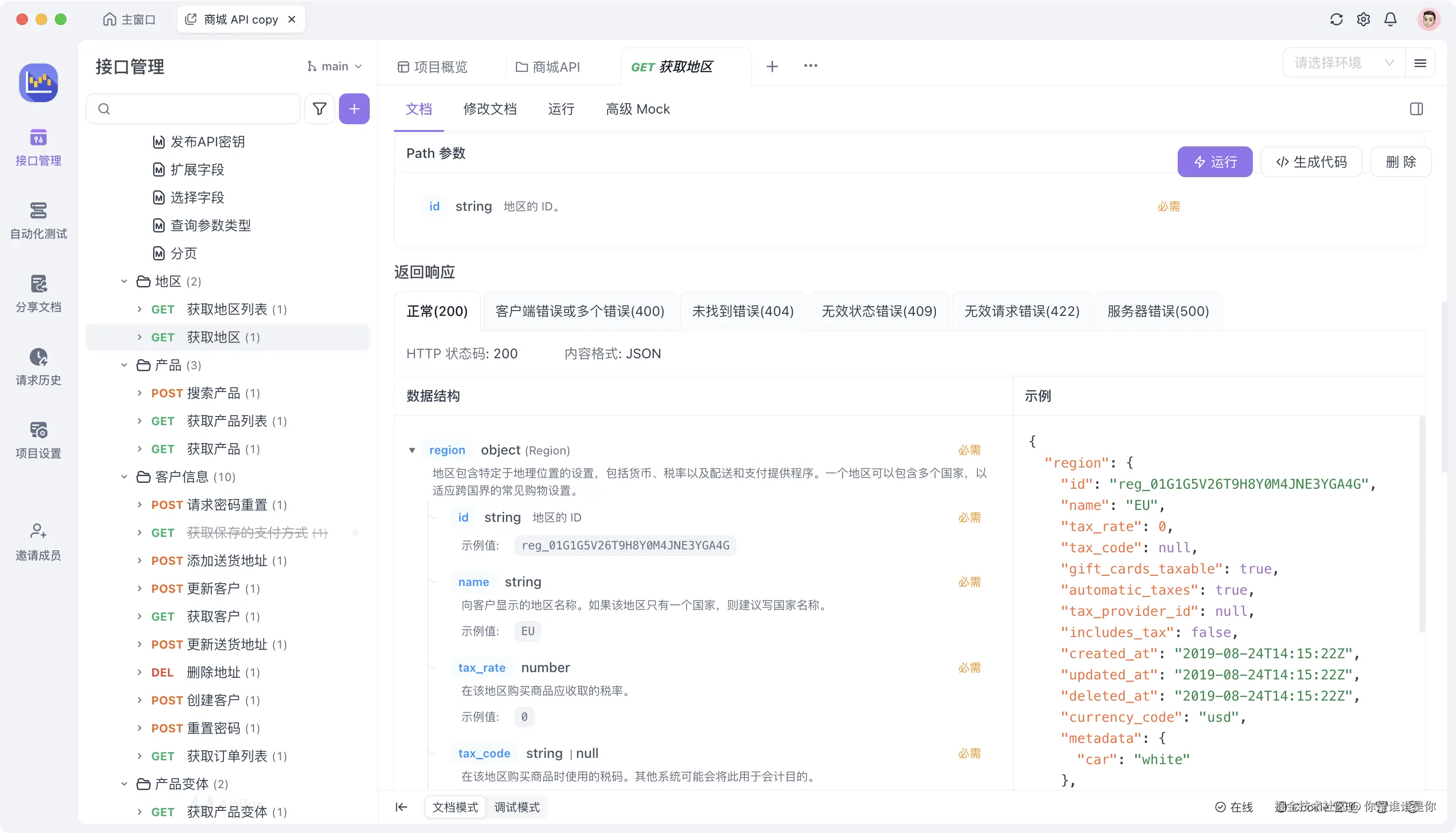This screenshot has height=833, width=1456.
Task: Open the filter icon beside the search box
Action: pyautogui.click(x=319, y=108)
